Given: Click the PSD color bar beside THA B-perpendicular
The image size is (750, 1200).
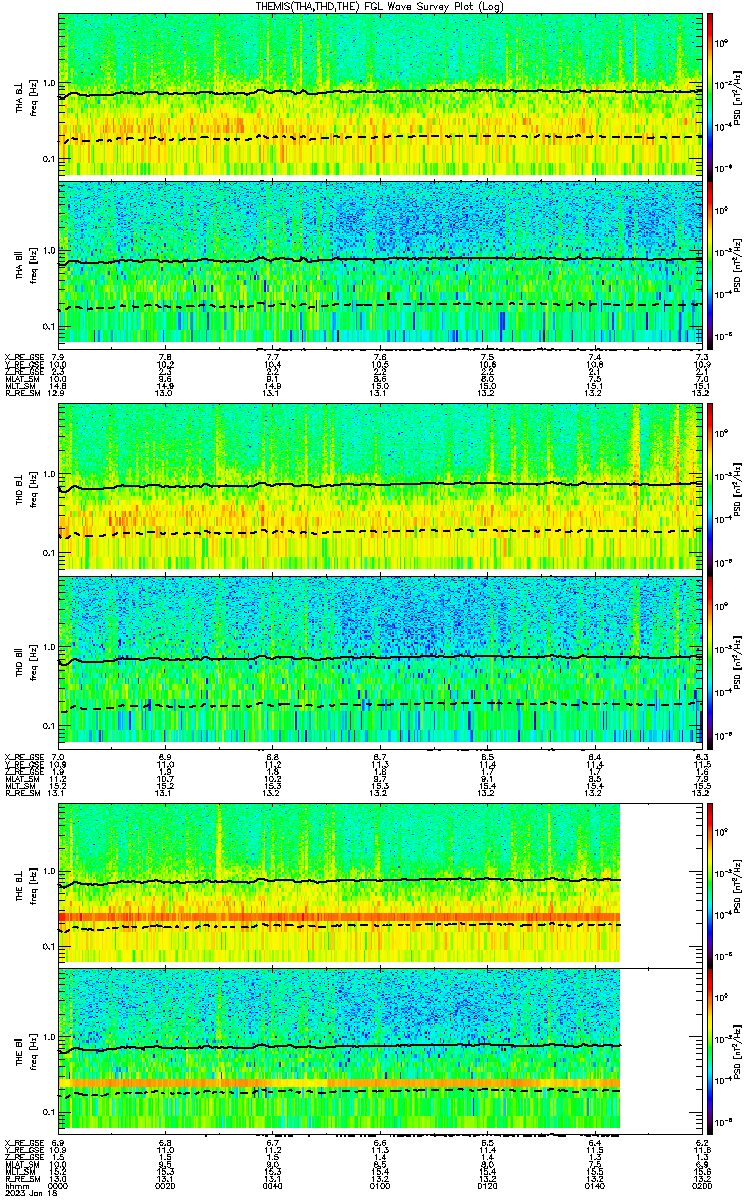Looking at the screenshot, I should [710, 94].
